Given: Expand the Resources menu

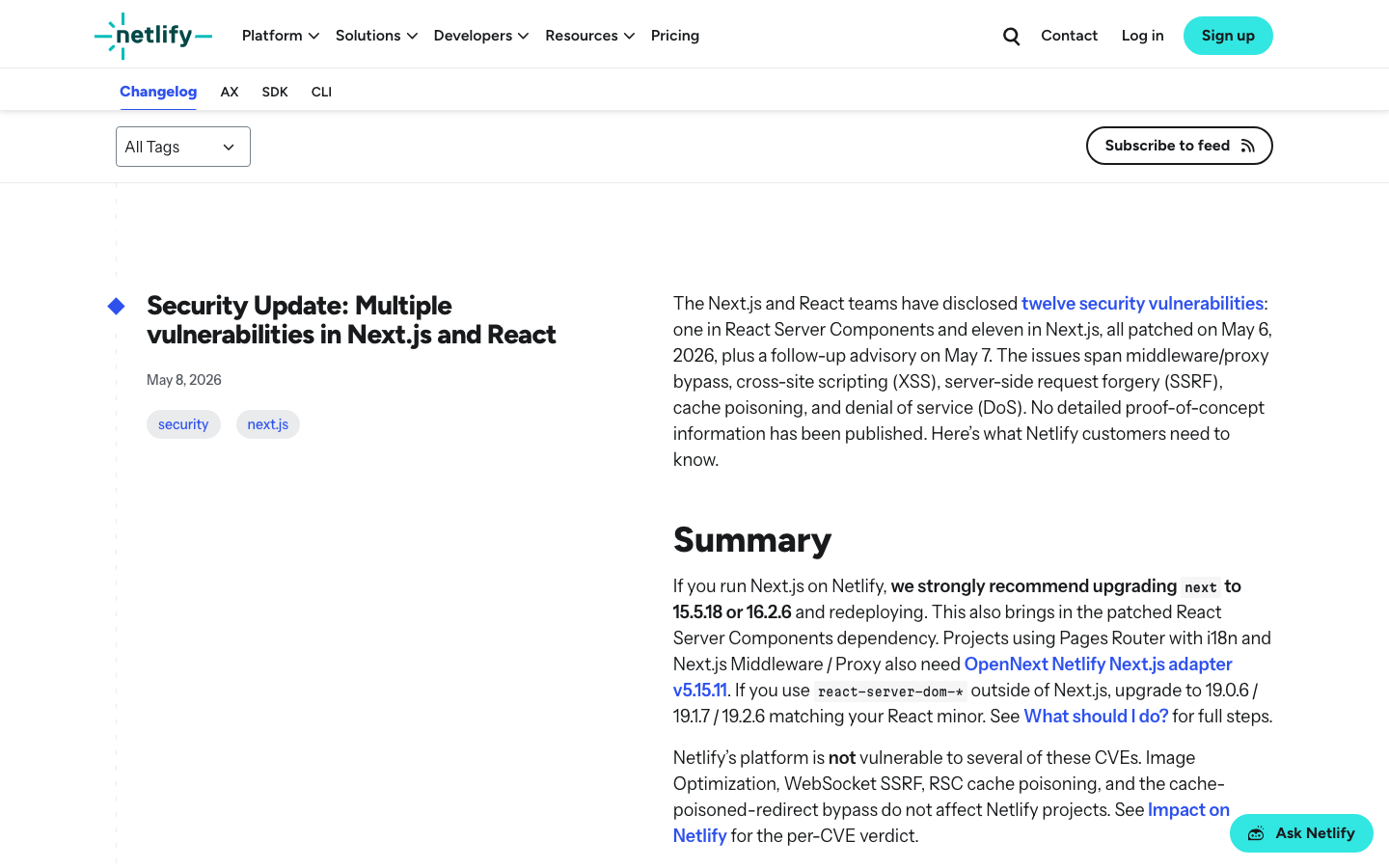Looking at the screenshot, I should coord(590,36).
